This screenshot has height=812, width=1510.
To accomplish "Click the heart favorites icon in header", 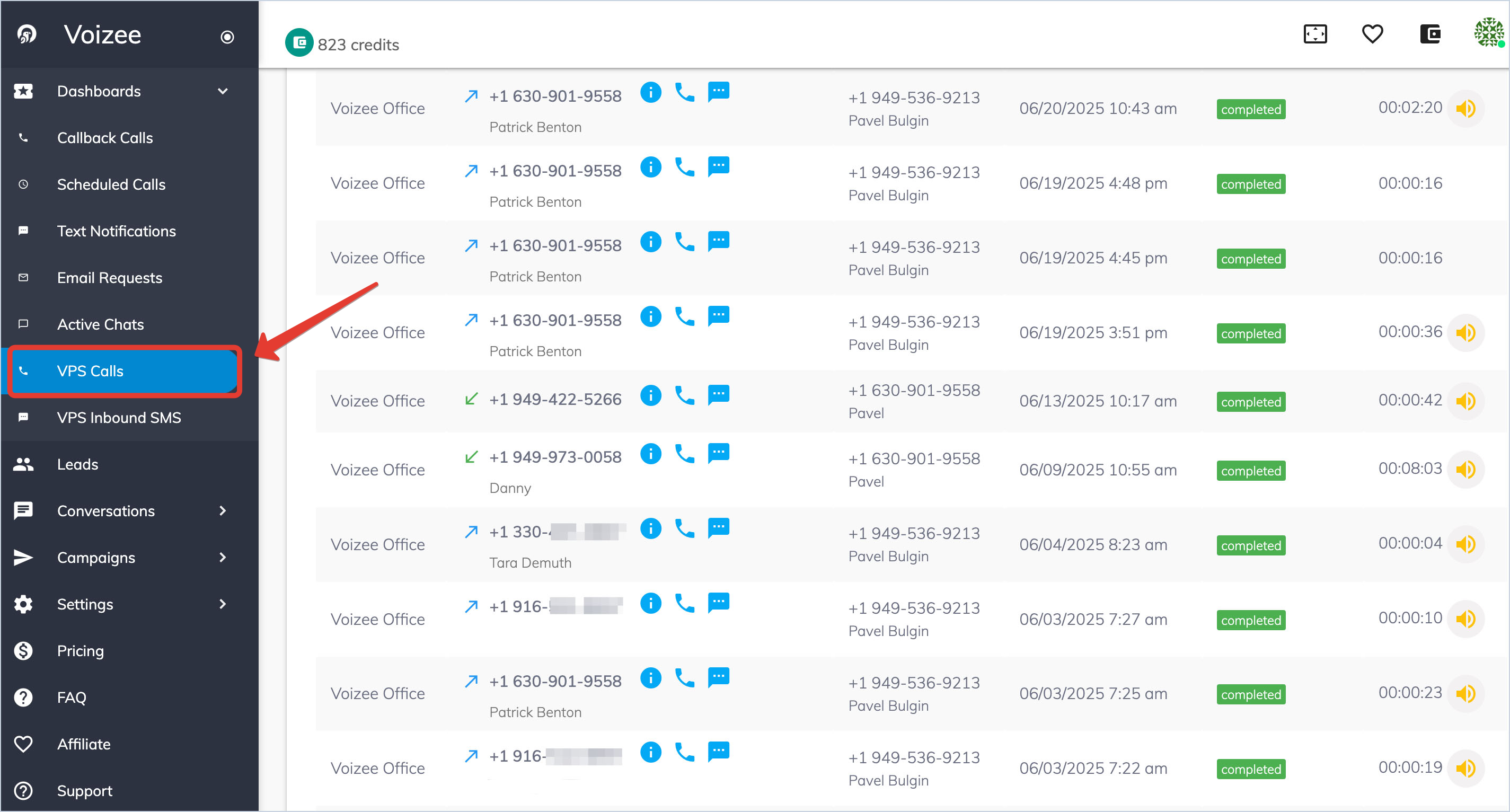I will tap(1372, 34).
